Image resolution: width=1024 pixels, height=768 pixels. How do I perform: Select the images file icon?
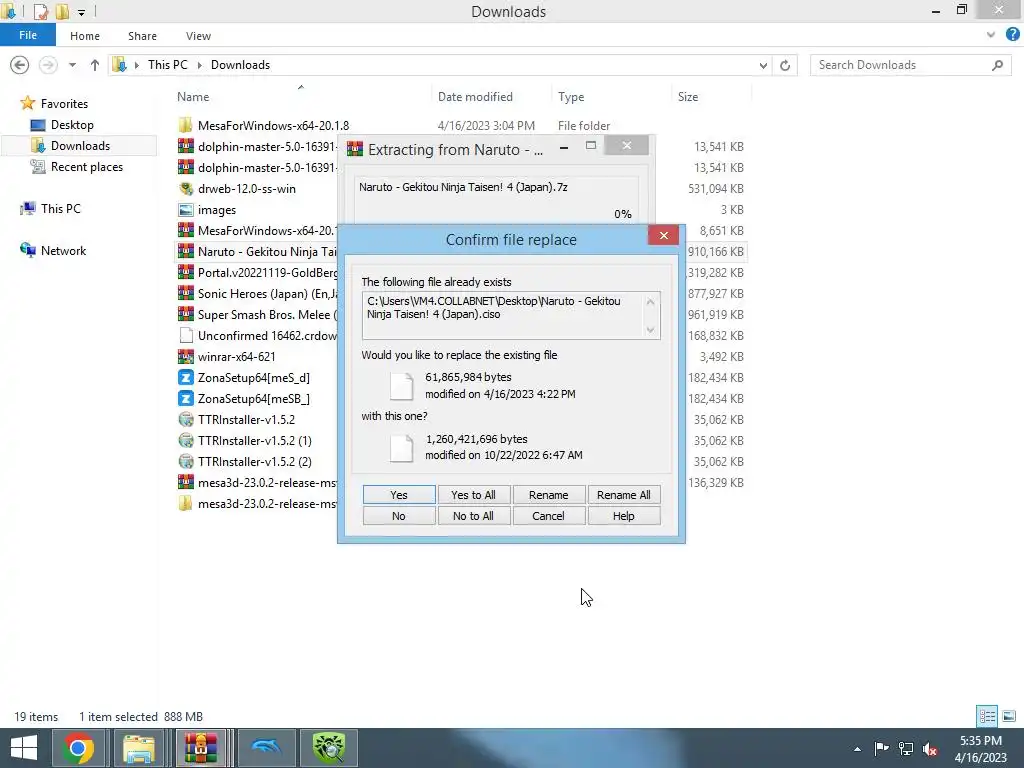pyautogui.click(x=185, y=210)
